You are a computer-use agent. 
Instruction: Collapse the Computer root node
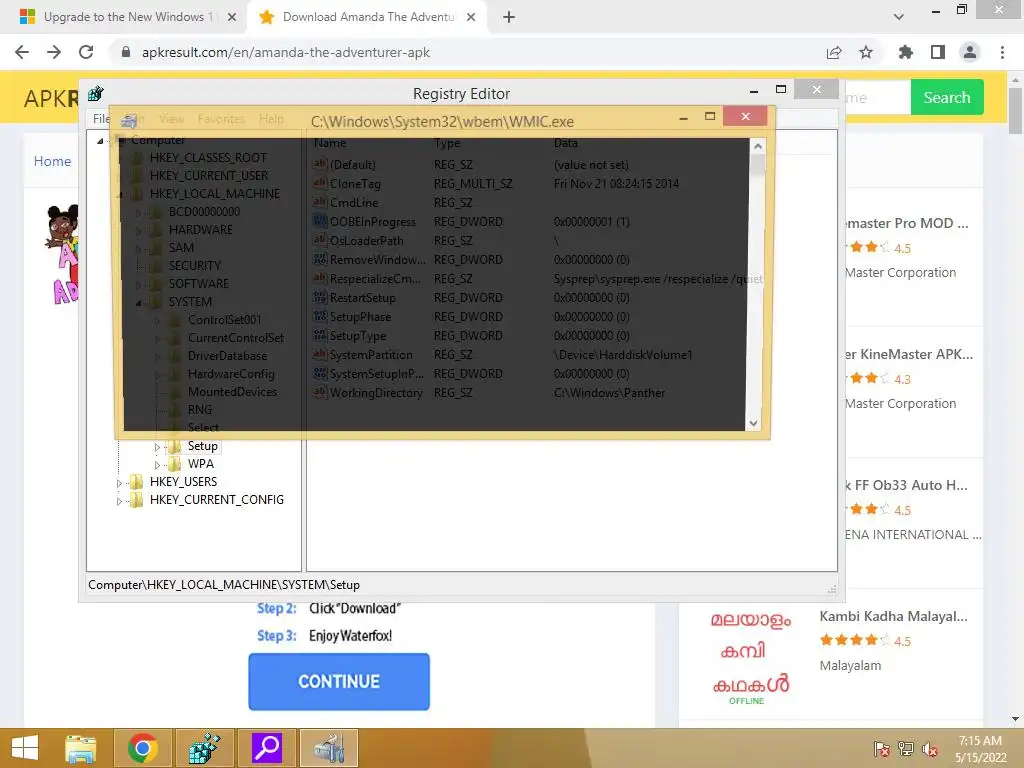100,140
